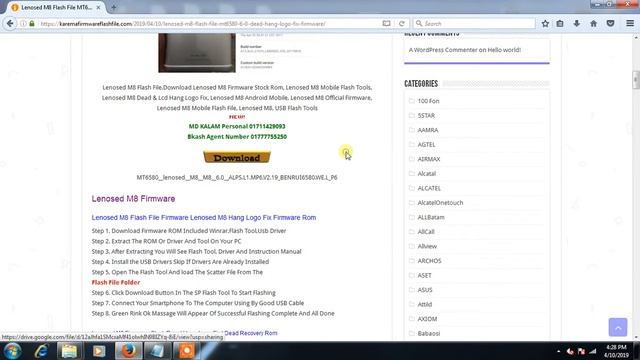
Task: Click the scroll-to-top arrow button
Action: (618, 327)
